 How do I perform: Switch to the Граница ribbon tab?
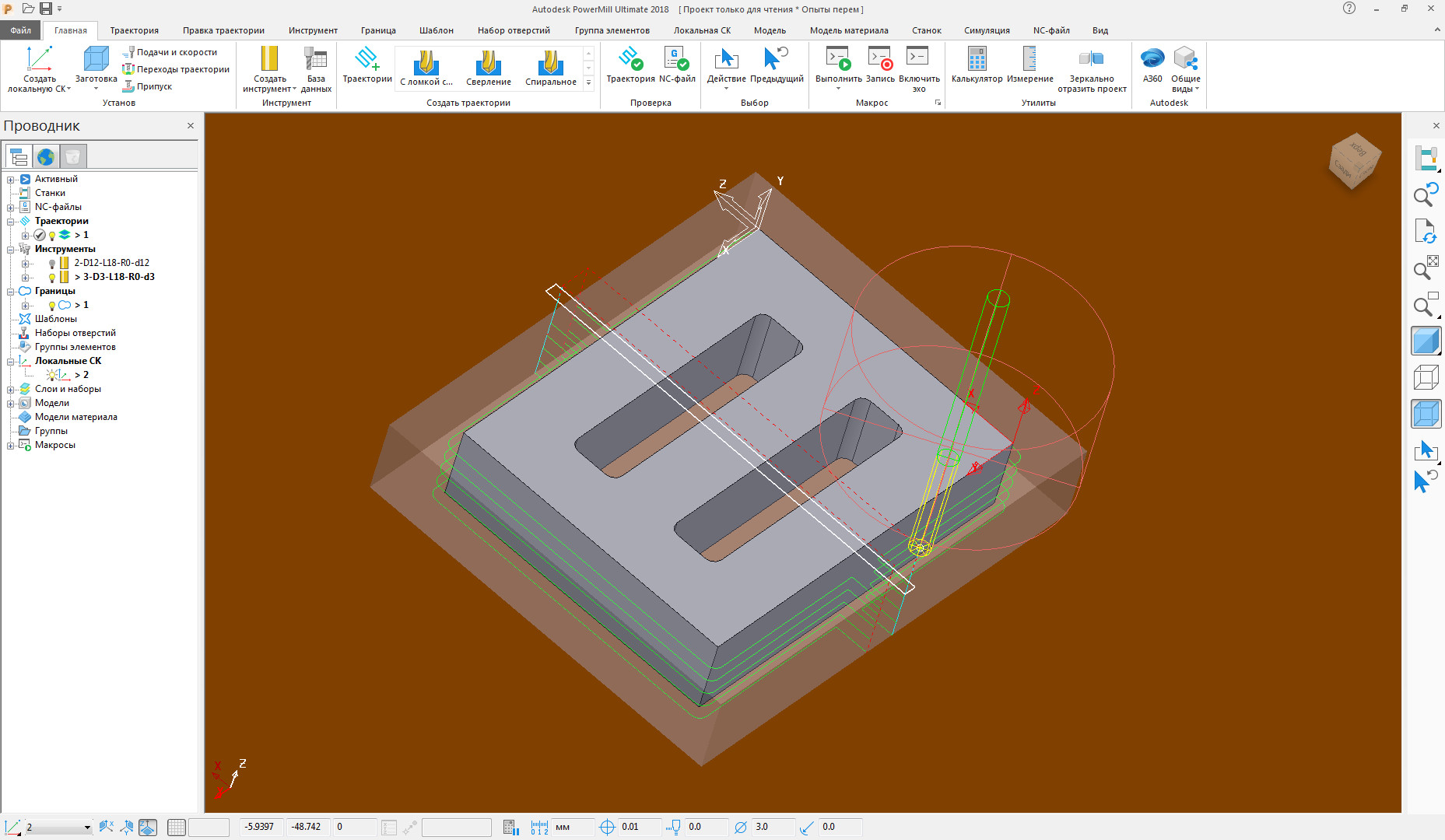pos(378,30)
